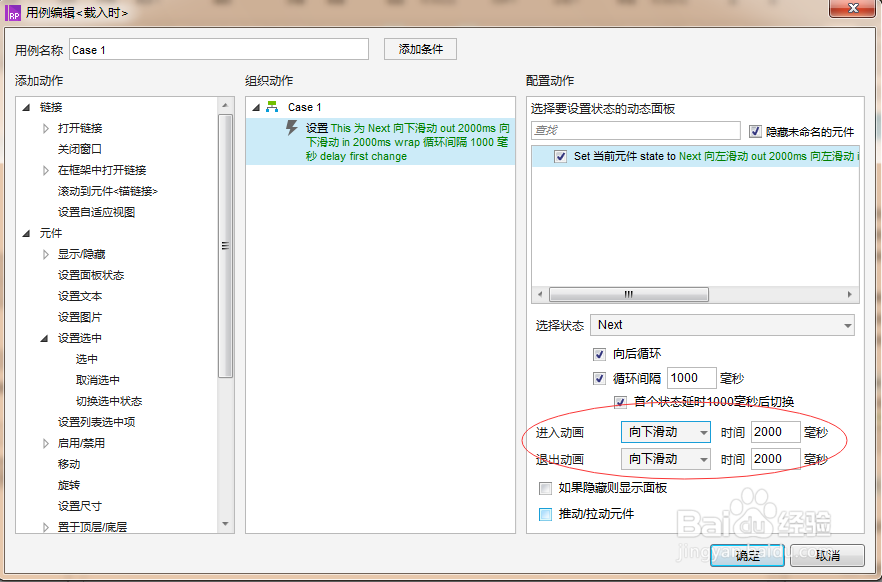
Task: Select 设置列表选中项 action
Action: [96, 422]
